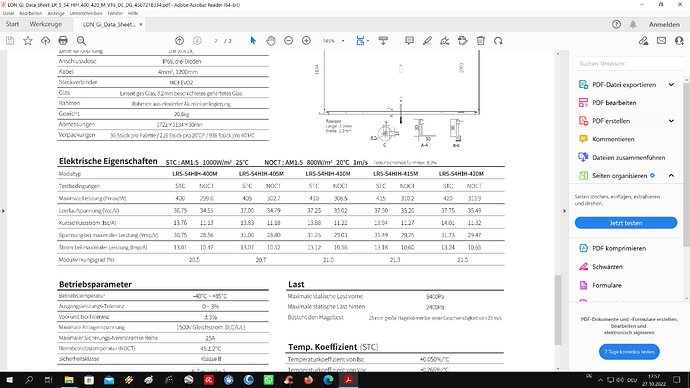Click the star bookmark icon

(28, 41)
